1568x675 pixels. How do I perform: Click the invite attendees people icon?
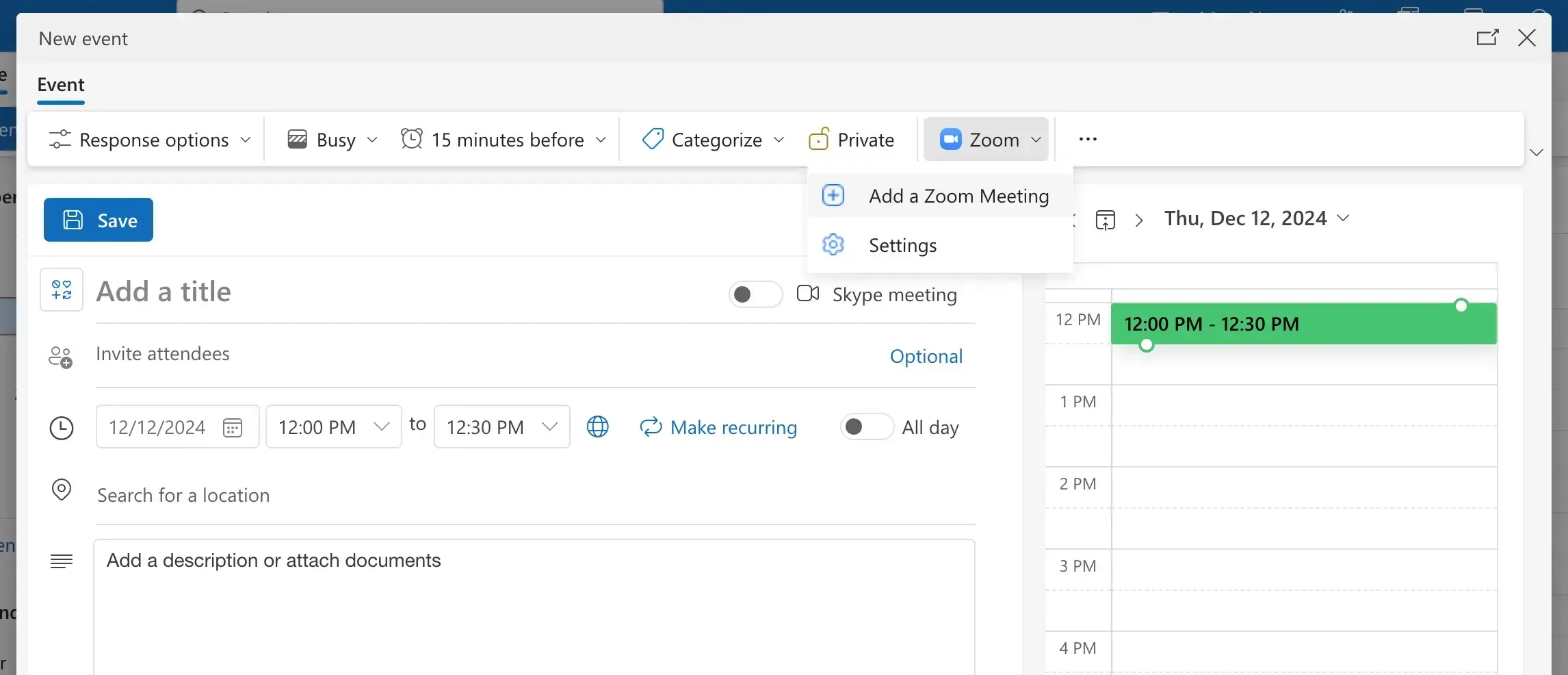pos(61,356)
